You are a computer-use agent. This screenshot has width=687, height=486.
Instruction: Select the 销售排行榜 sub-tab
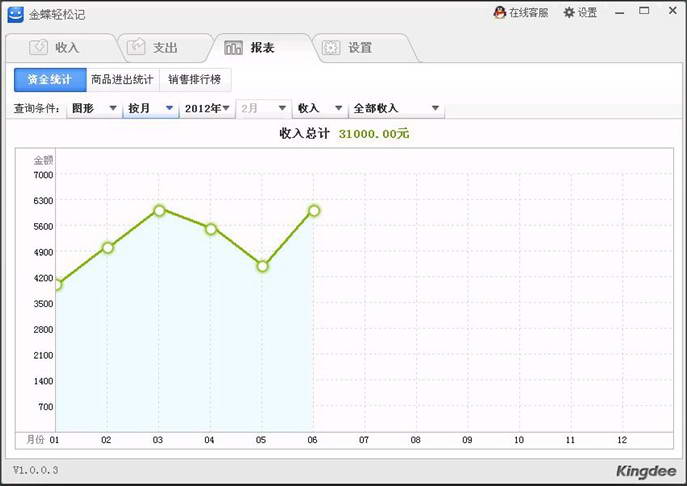pyautogui.click(x=195, y=80)
